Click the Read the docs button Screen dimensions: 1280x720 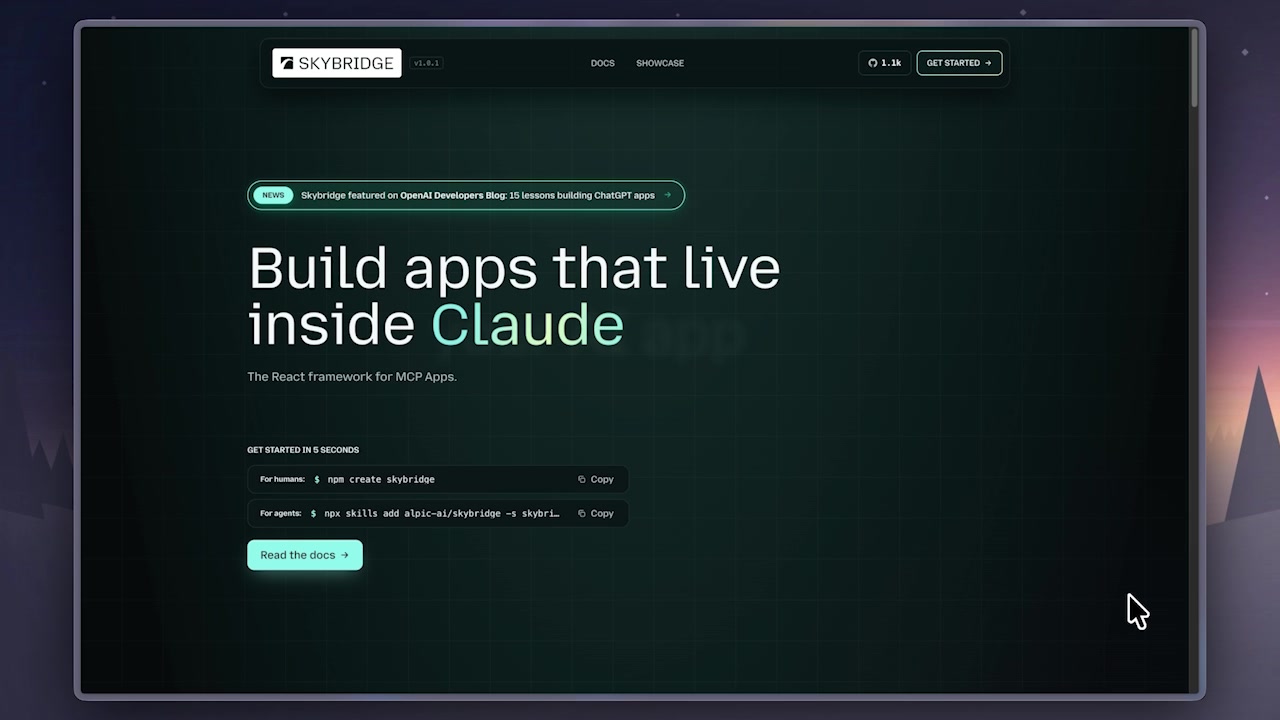pos(305,555)
